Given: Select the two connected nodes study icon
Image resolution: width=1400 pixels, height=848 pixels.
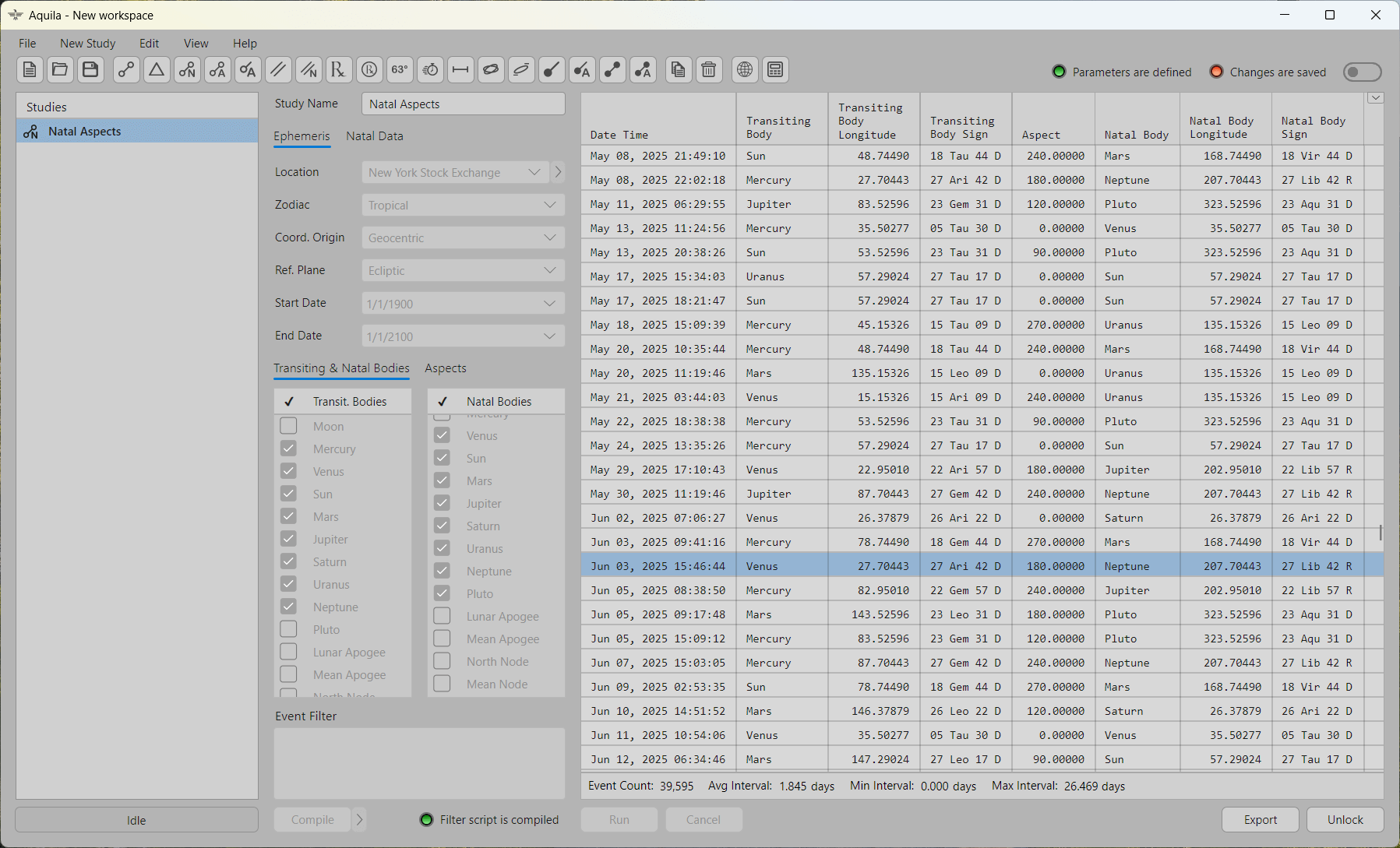Looking at the screenshot, I should pyautogui.click(x=126, y=70).
